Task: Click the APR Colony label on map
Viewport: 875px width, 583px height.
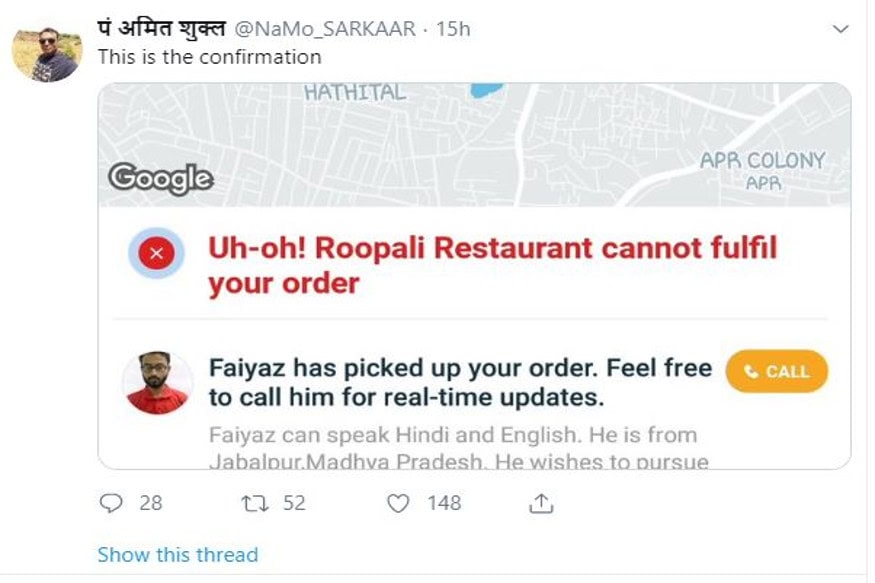Action: click(x=762, y=161)
